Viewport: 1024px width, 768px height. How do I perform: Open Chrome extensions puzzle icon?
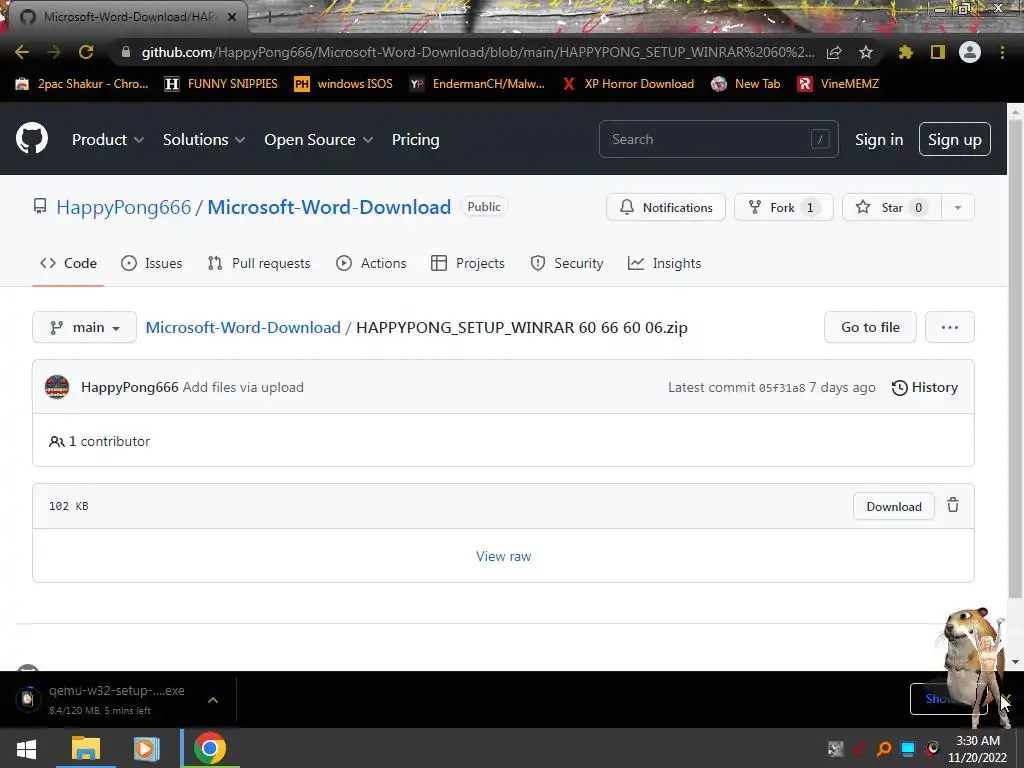906,52
